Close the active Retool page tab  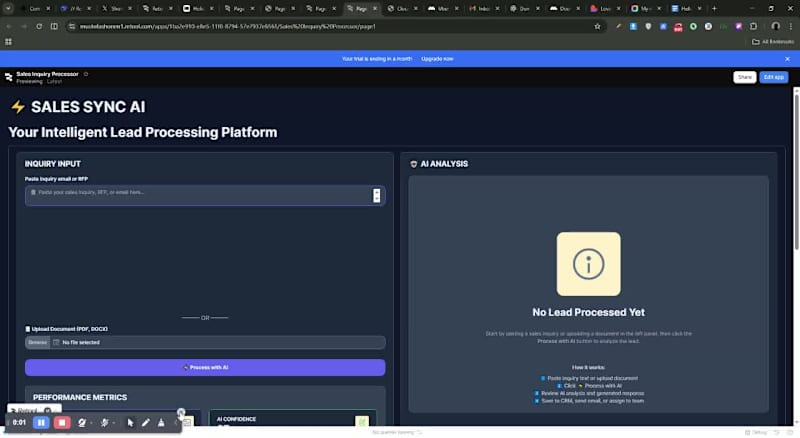pos(375,8)
